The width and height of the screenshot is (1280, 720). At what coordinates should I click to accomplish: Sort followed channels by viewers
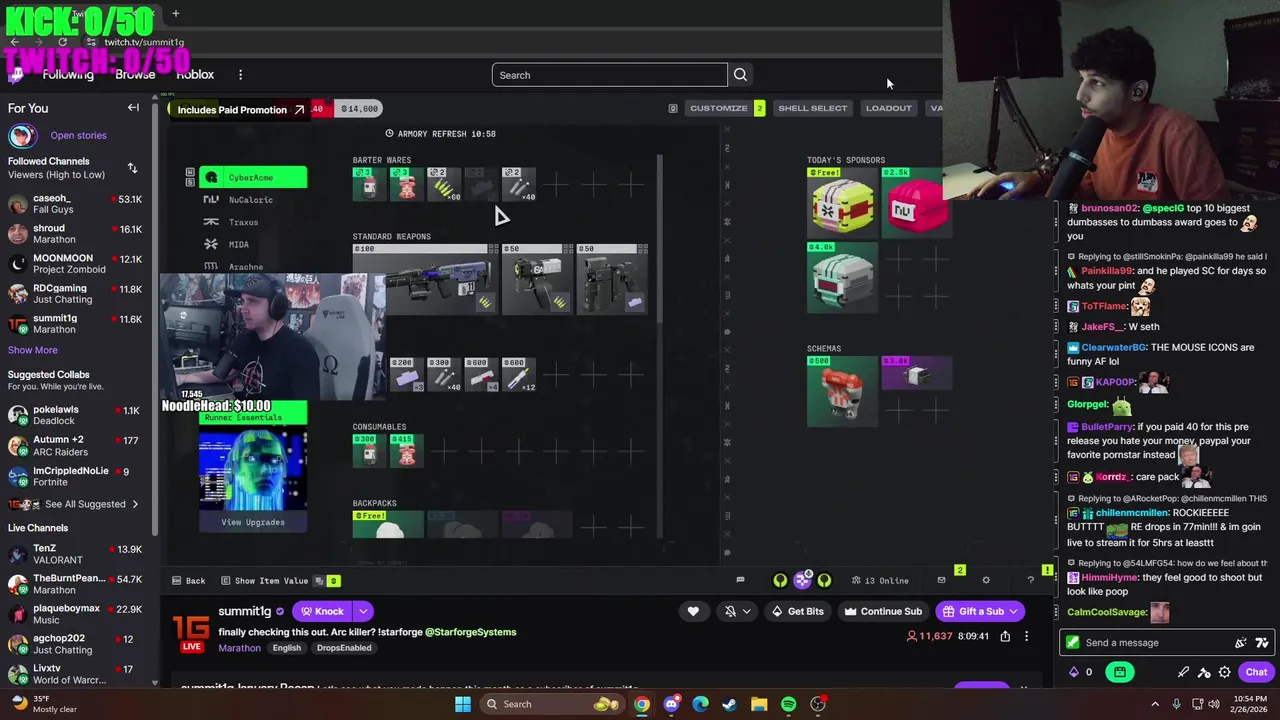(132, 168)
